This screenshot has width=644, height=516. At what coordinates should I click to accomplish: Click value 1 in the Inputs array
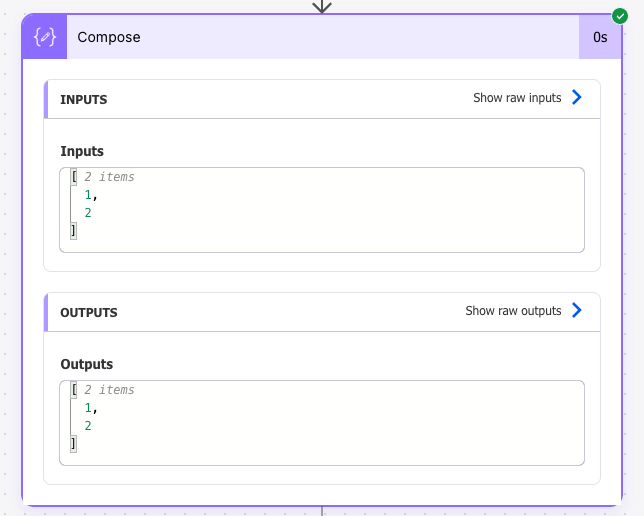(x=88, y=195)
